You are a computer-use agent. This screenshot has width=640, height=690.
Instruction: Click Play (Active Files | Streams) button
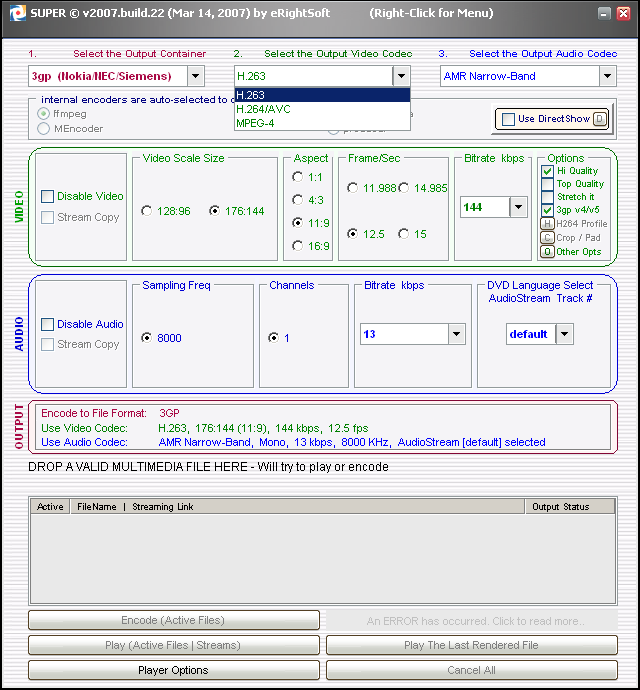(173, 645)
